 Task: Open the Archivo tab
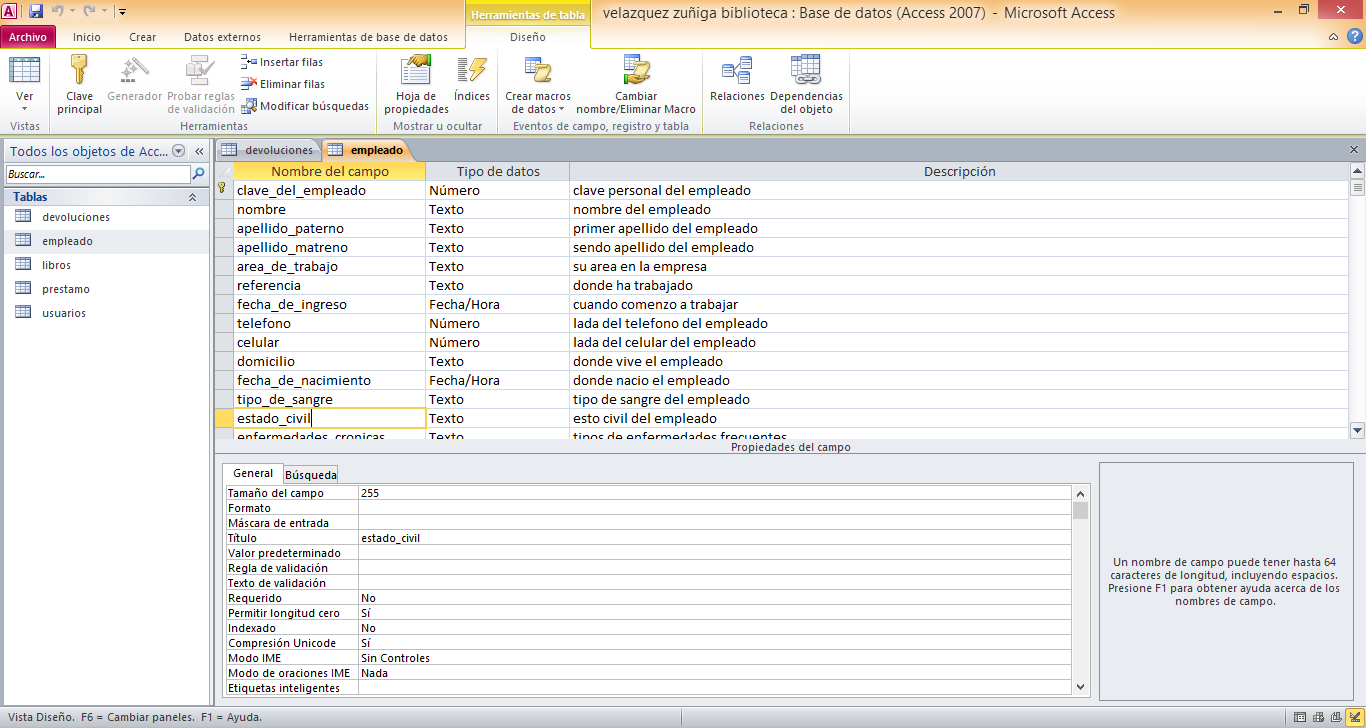click(x=28, y=37)
